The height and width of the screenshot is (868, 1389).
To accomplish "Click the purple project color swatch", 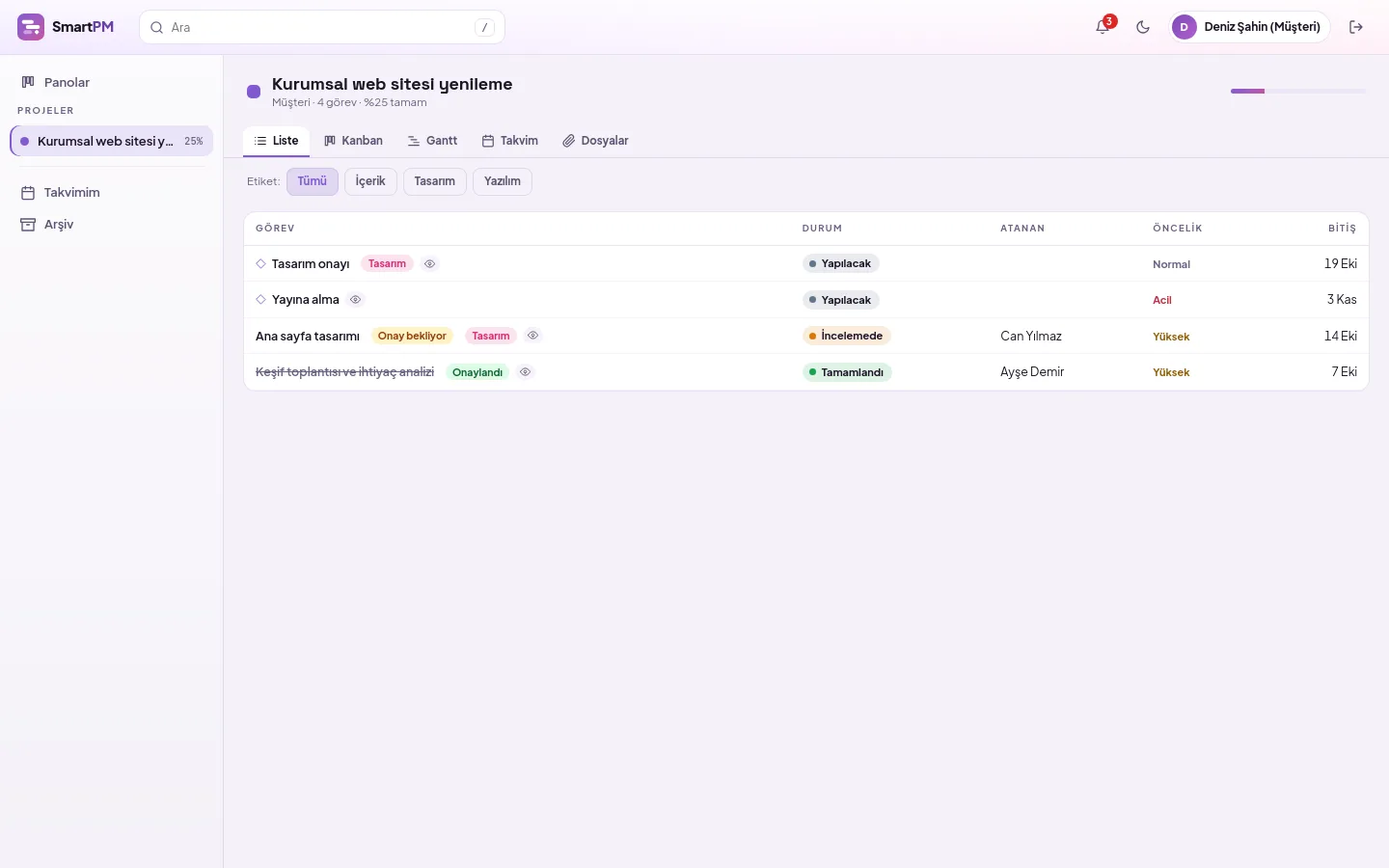I will (254, 92).
